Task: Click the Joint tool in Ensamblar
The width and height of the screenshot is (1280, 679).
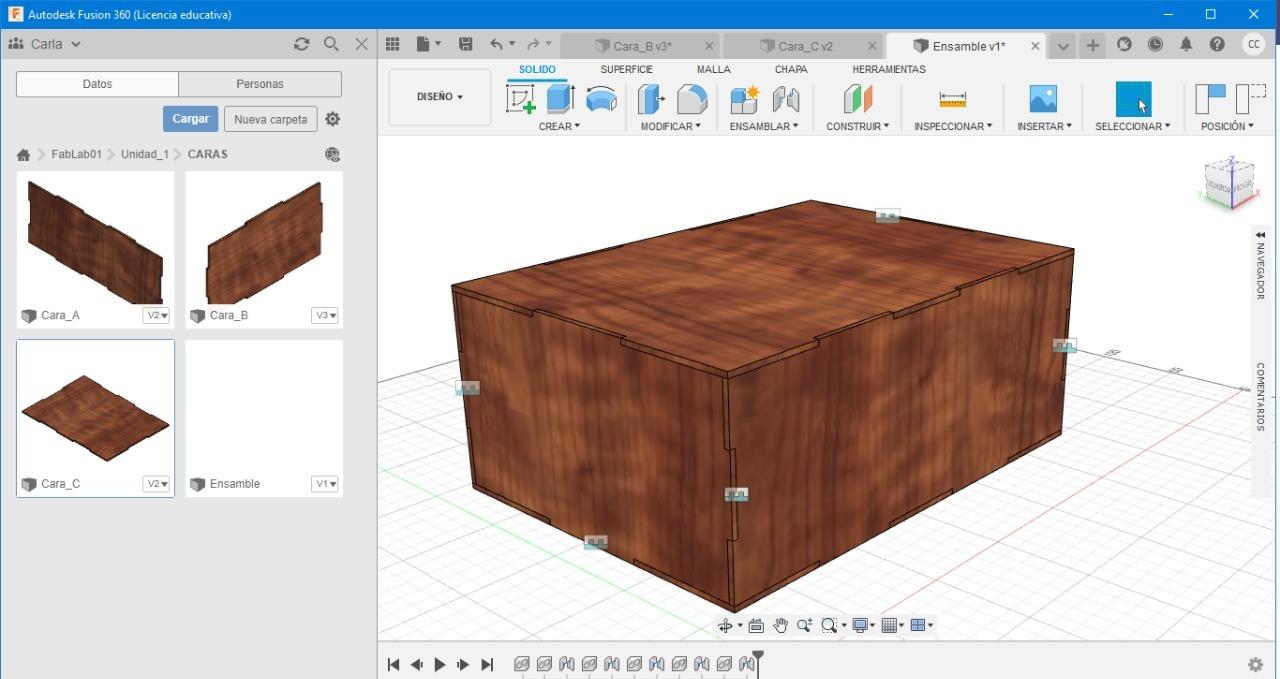Action: pyautogui.click(x=786, y=99)
